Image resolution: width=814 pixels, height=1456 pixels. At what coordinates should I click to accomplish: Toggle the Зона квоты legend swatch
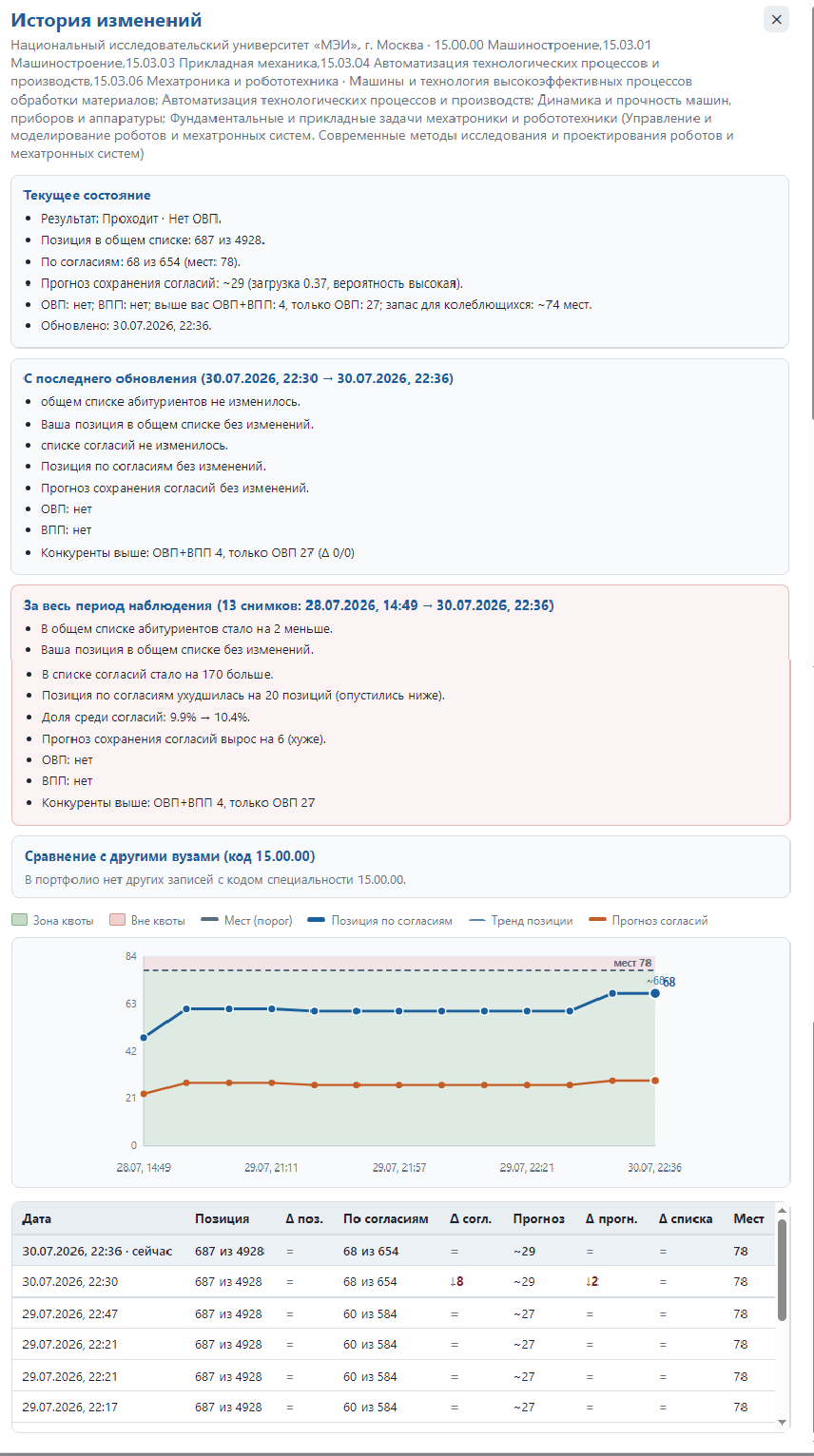(19, 920)
